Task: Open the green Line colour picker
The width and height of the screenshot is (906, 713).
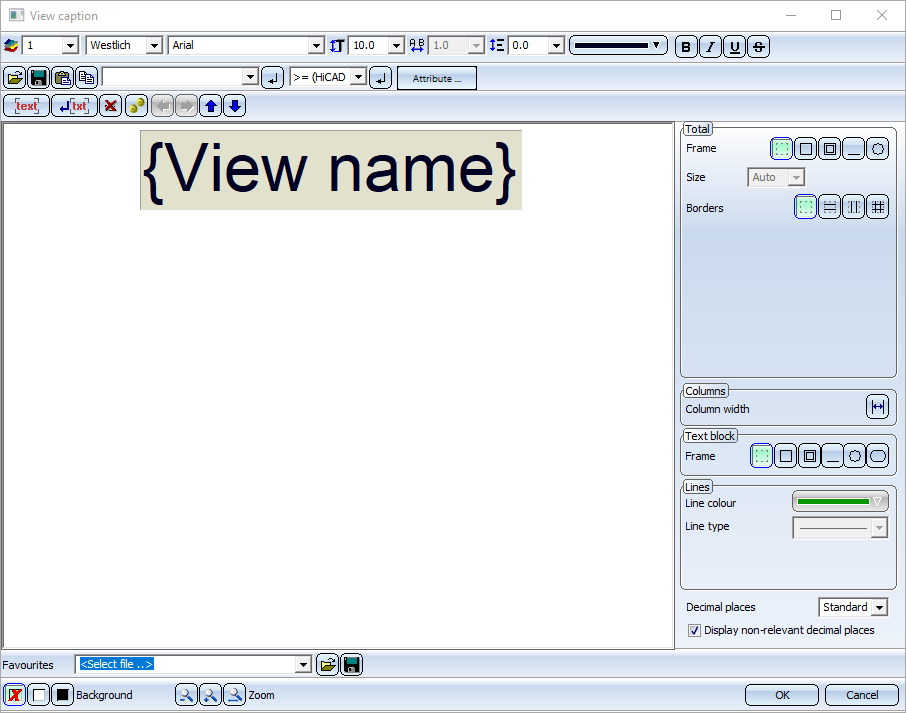Action: 840,502
